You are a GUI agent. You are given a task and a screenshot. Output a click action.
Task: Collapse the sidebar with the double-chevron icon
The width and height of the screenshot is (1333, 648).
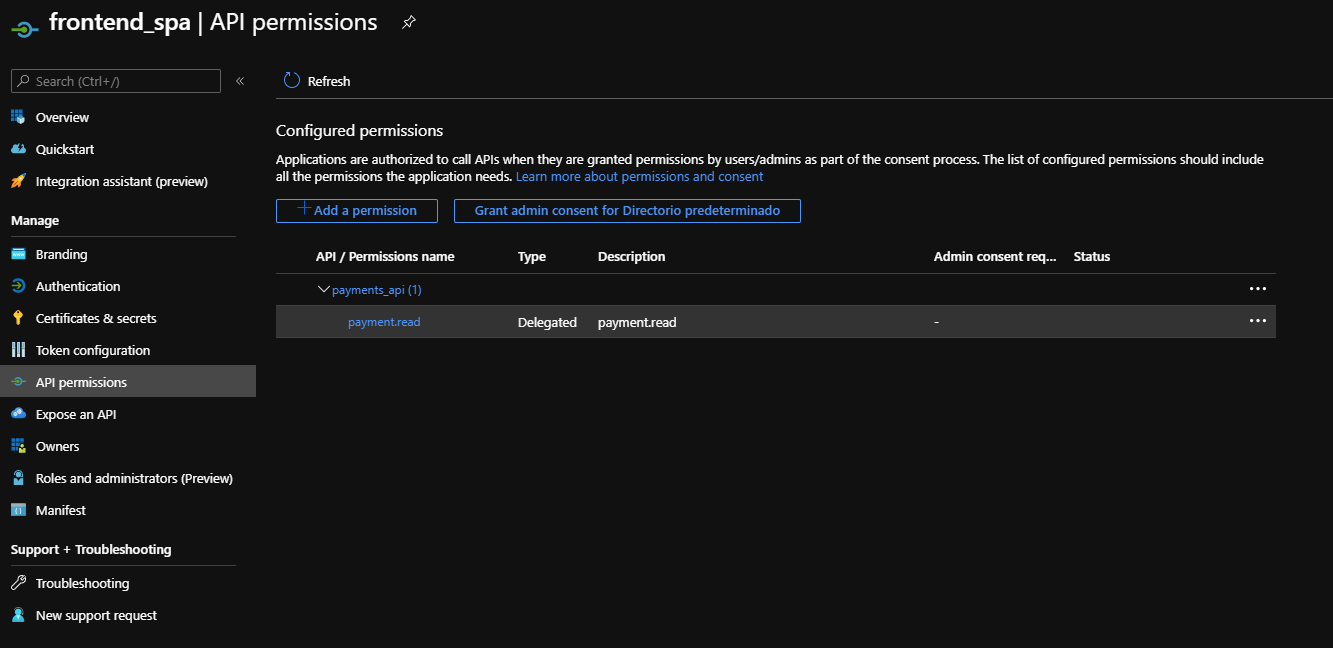tap(240, 81)
